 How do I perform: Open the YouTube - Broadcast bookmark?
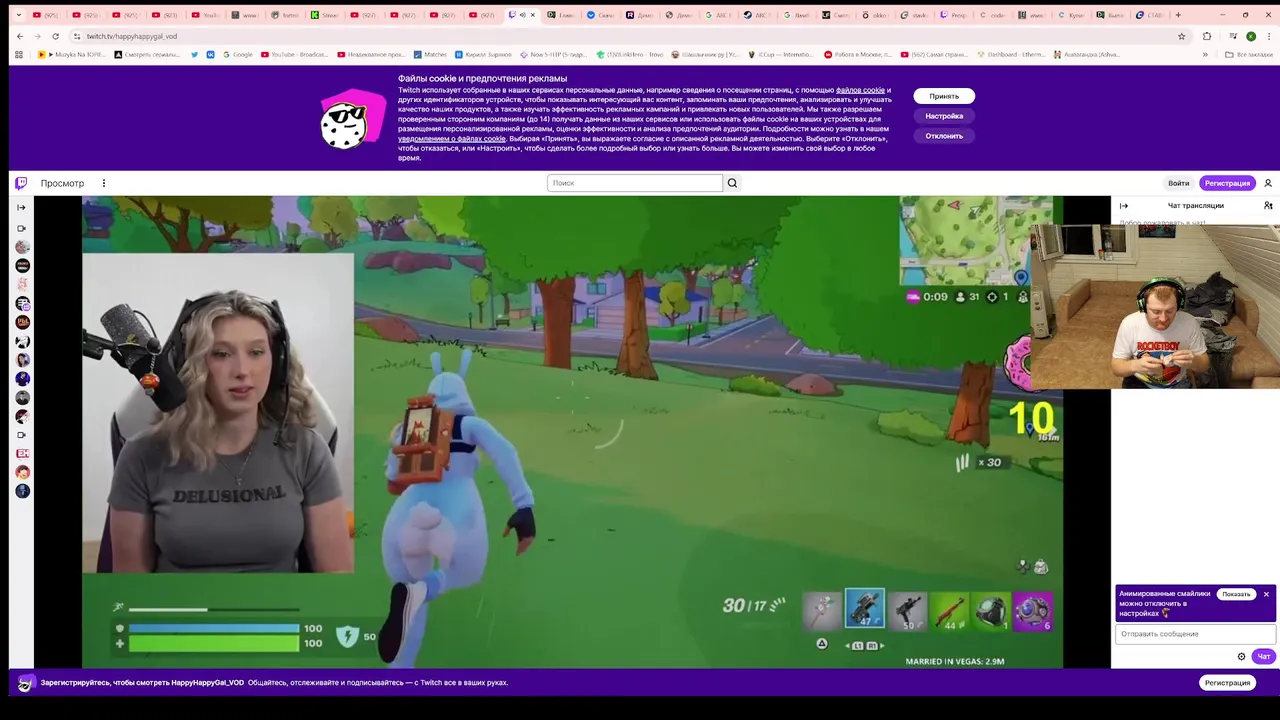[x=294, y=54]
